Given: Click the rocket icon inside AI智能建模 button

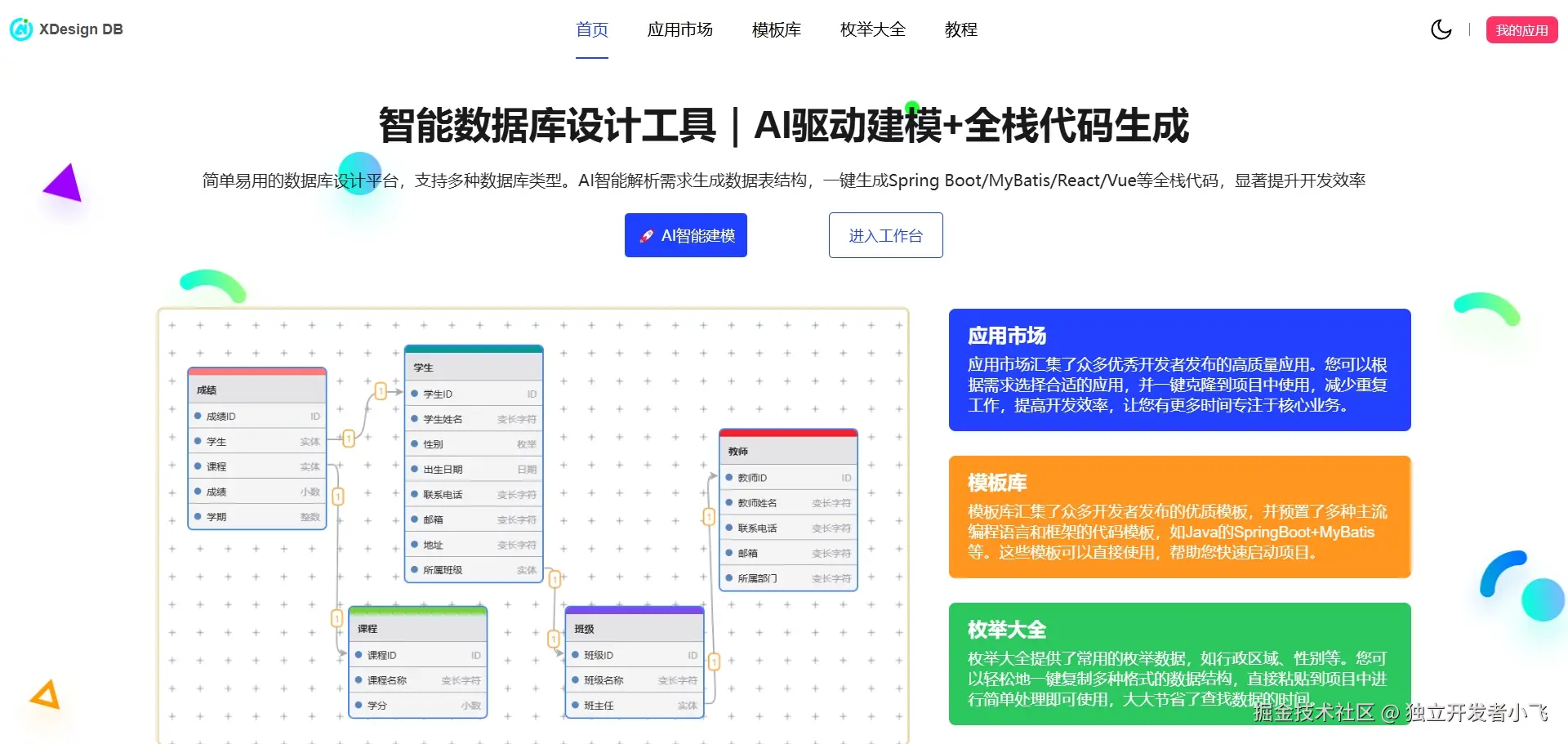Looking at the screenshot, I should pyautogui.click(x=646, y=235).
